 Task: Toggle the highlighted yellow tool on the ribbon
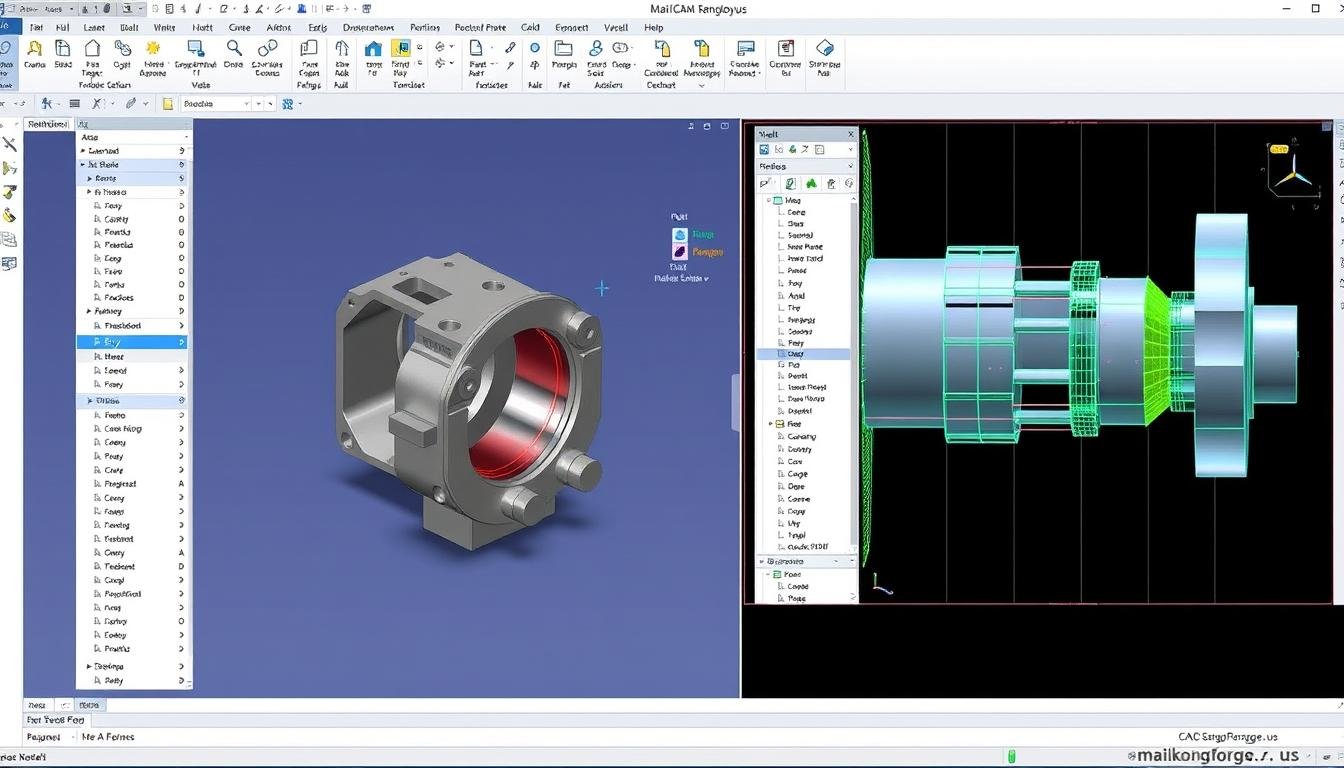click(x=402, y=48)
